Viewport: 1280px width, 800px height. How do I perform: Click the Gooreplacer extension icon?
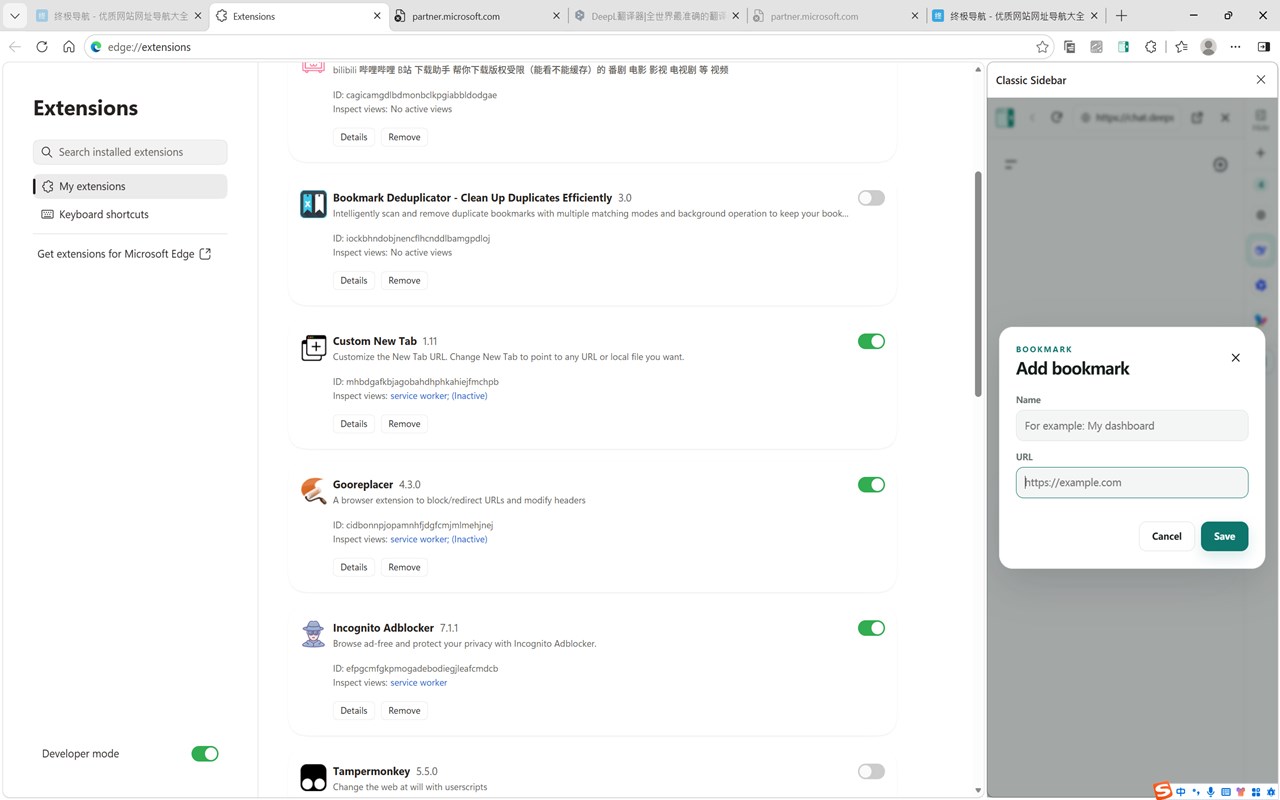(x=313, y=491)
